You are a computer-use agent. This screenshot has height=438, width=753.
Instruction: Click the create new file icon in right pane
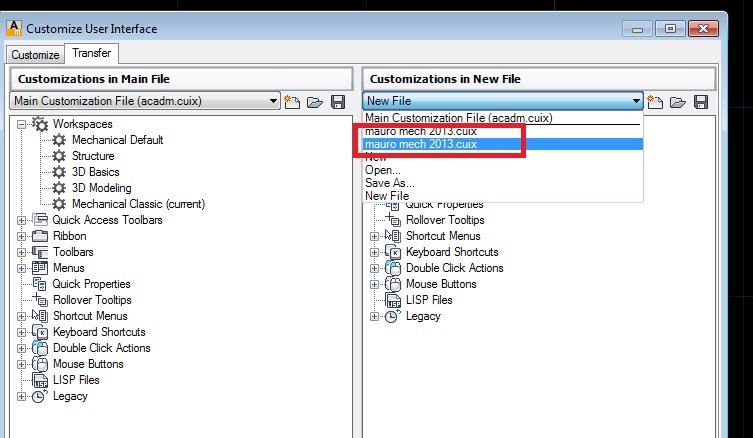pos(655,102)
